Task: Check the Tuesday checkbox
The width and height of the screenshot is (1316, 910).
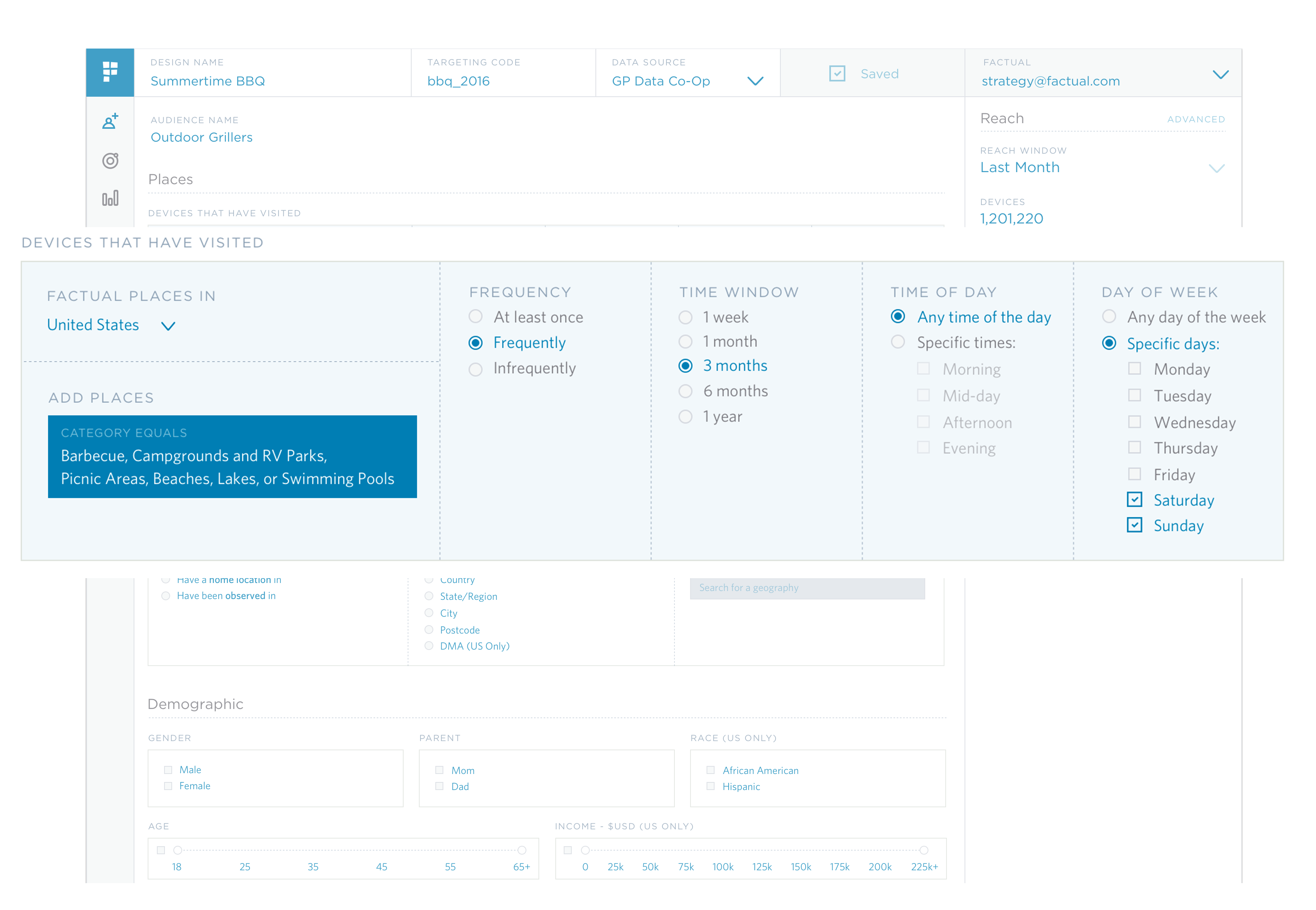Action: coord(1135,395)
